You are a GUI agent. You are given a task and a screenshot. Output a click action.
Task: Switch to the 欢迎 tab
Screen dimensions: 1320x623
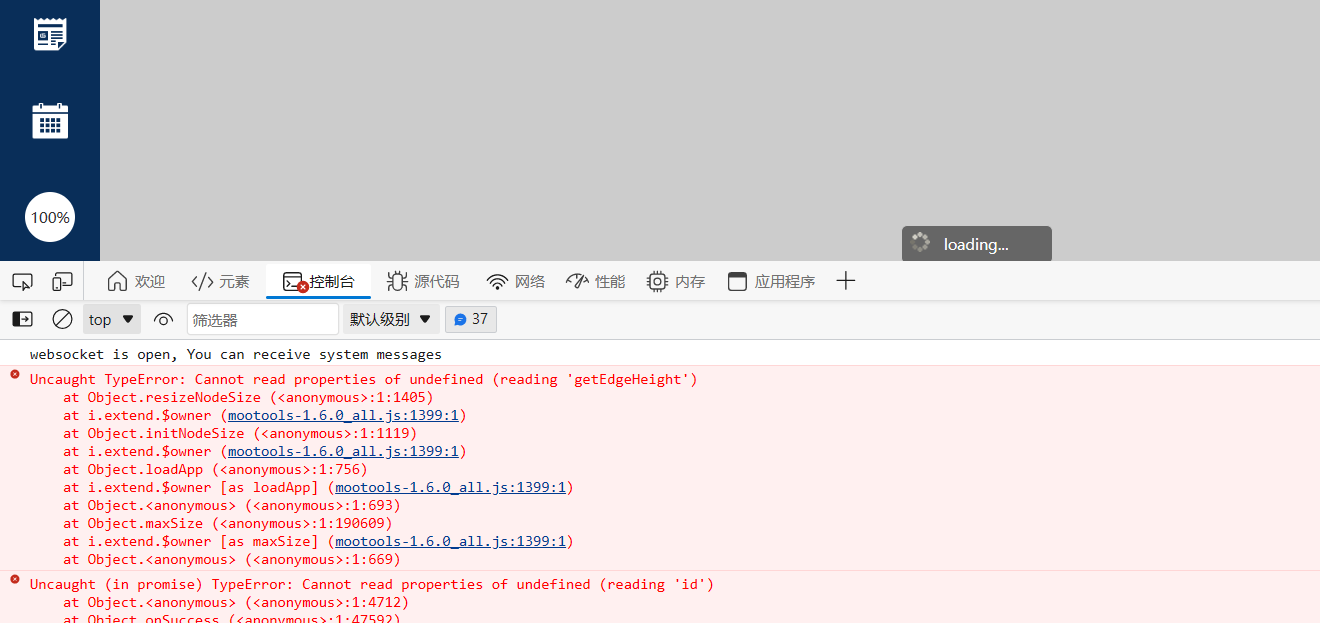pyautogui.click(x=136, y=282)
